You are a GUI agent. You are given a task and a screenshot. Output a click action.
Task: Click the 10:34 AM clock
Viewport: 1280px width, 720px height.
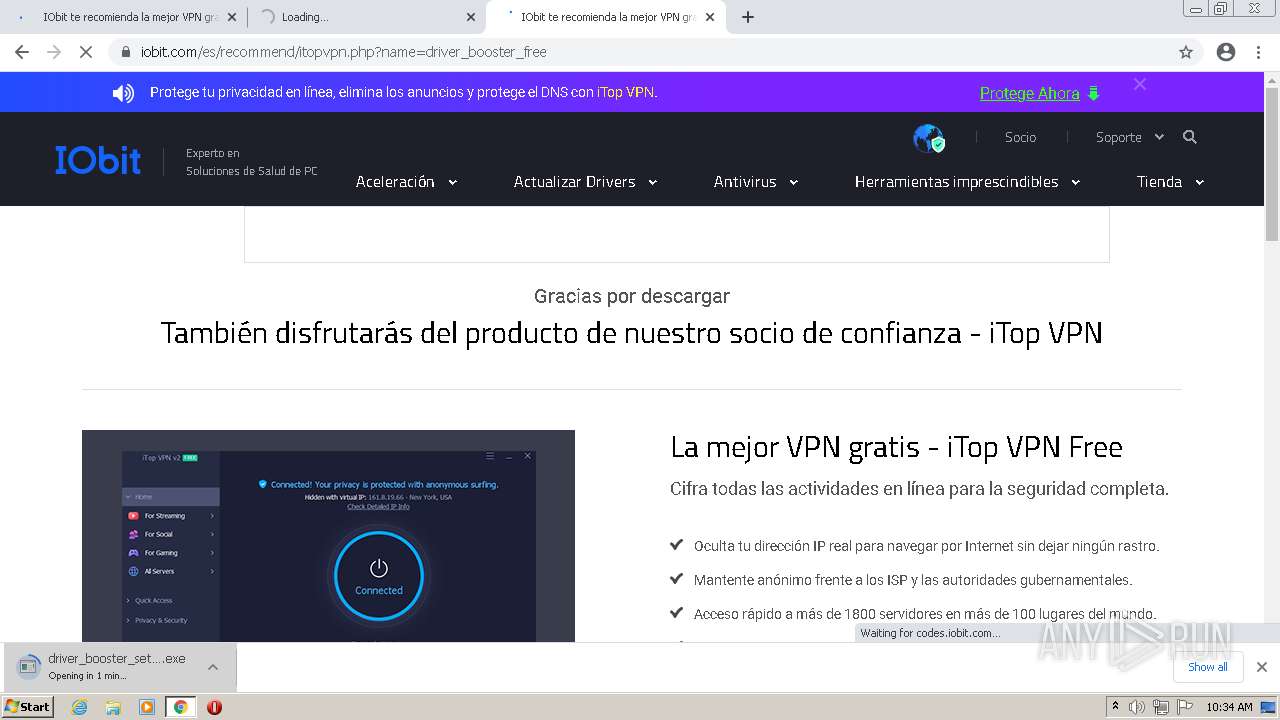(1229, 707)
